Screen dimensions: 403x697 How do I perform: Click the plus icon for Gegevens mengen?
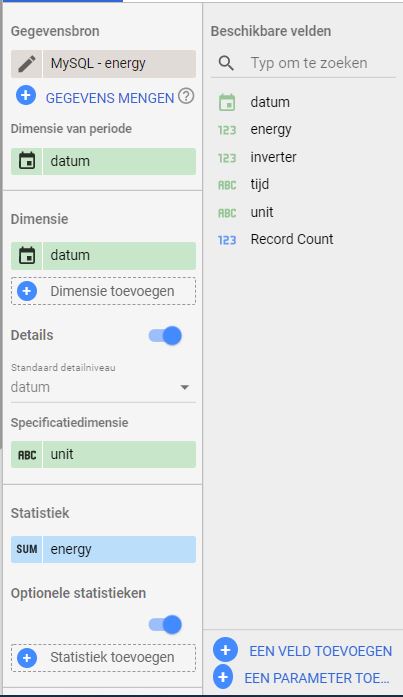(26, 96)
